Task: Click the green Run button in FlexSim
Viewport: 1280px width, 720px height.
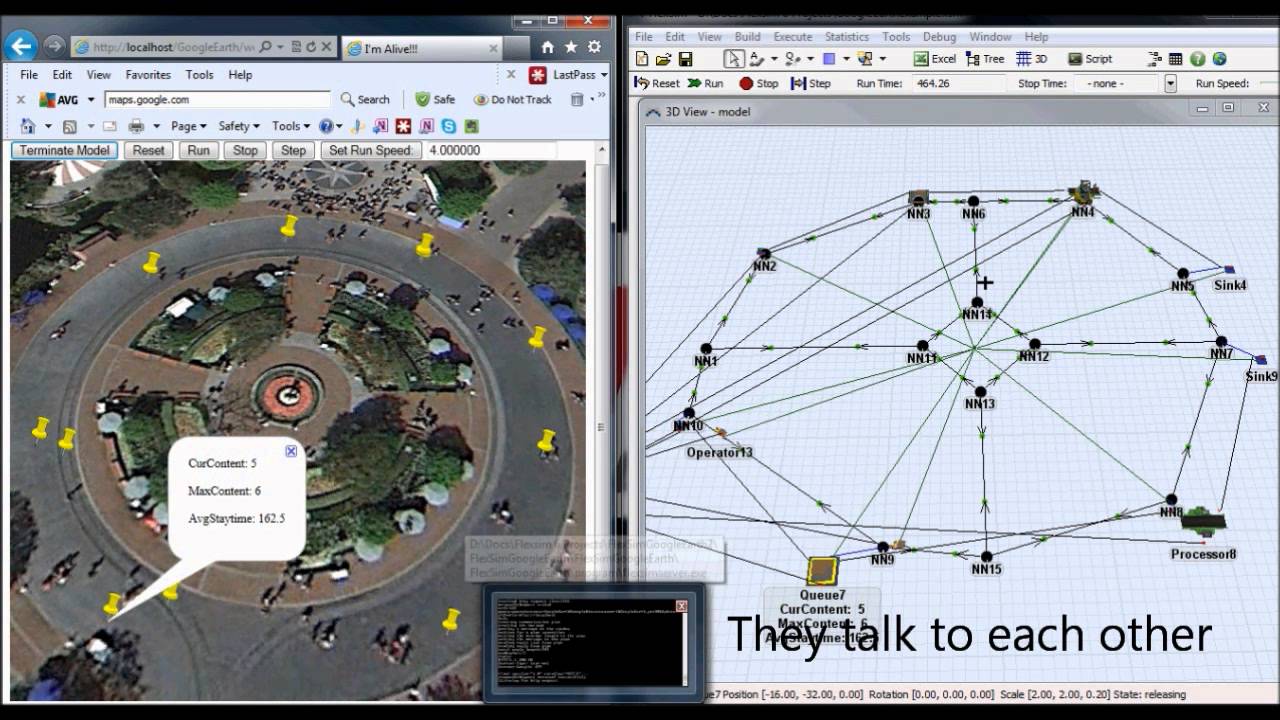Action: coord(705,84)
